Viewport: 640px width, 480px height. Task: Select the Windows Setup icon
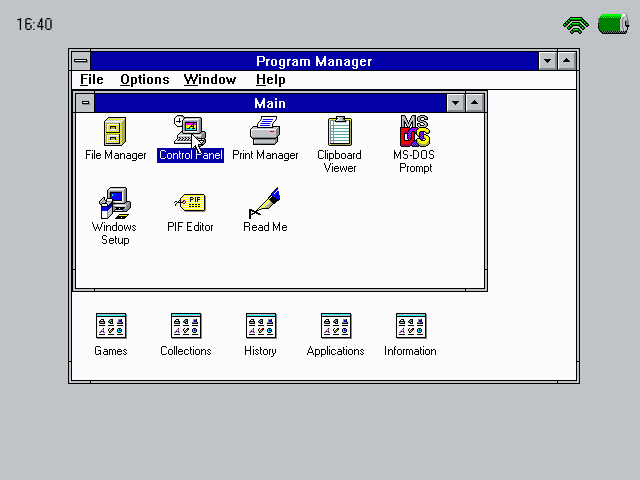[115, 203]
